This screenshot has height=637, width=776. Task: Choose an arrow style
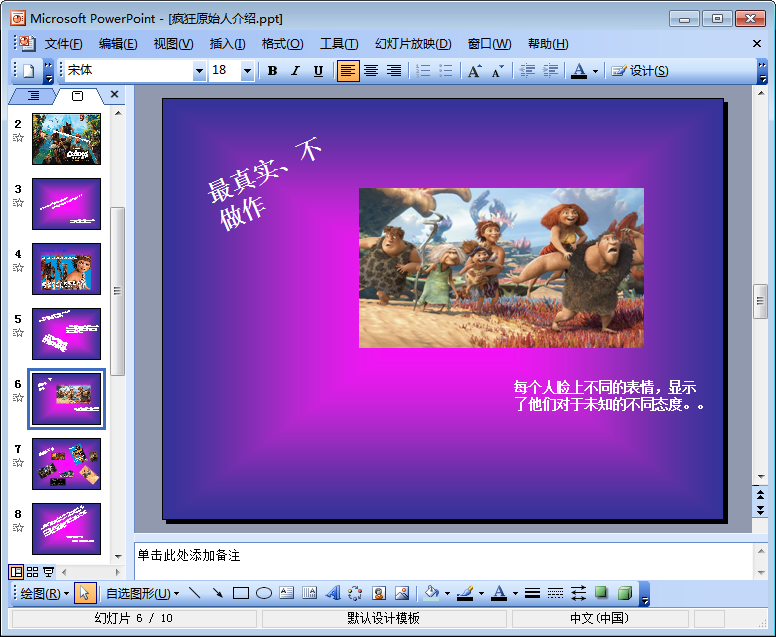pos(578,593)
